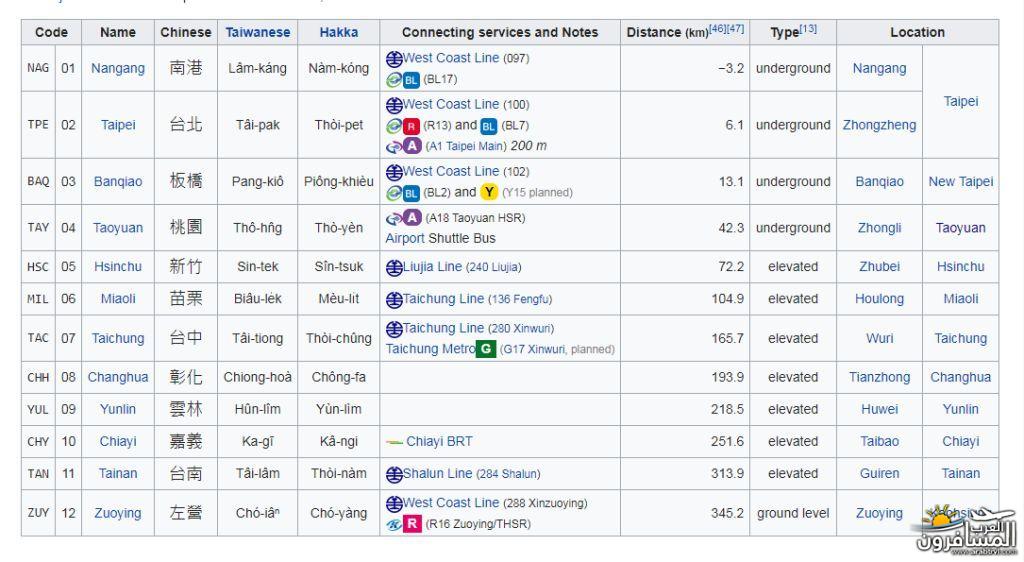Click the Zhongzheng district link
The height and width of the screenshot is (562, 1024).
click(x=879, y=126)
